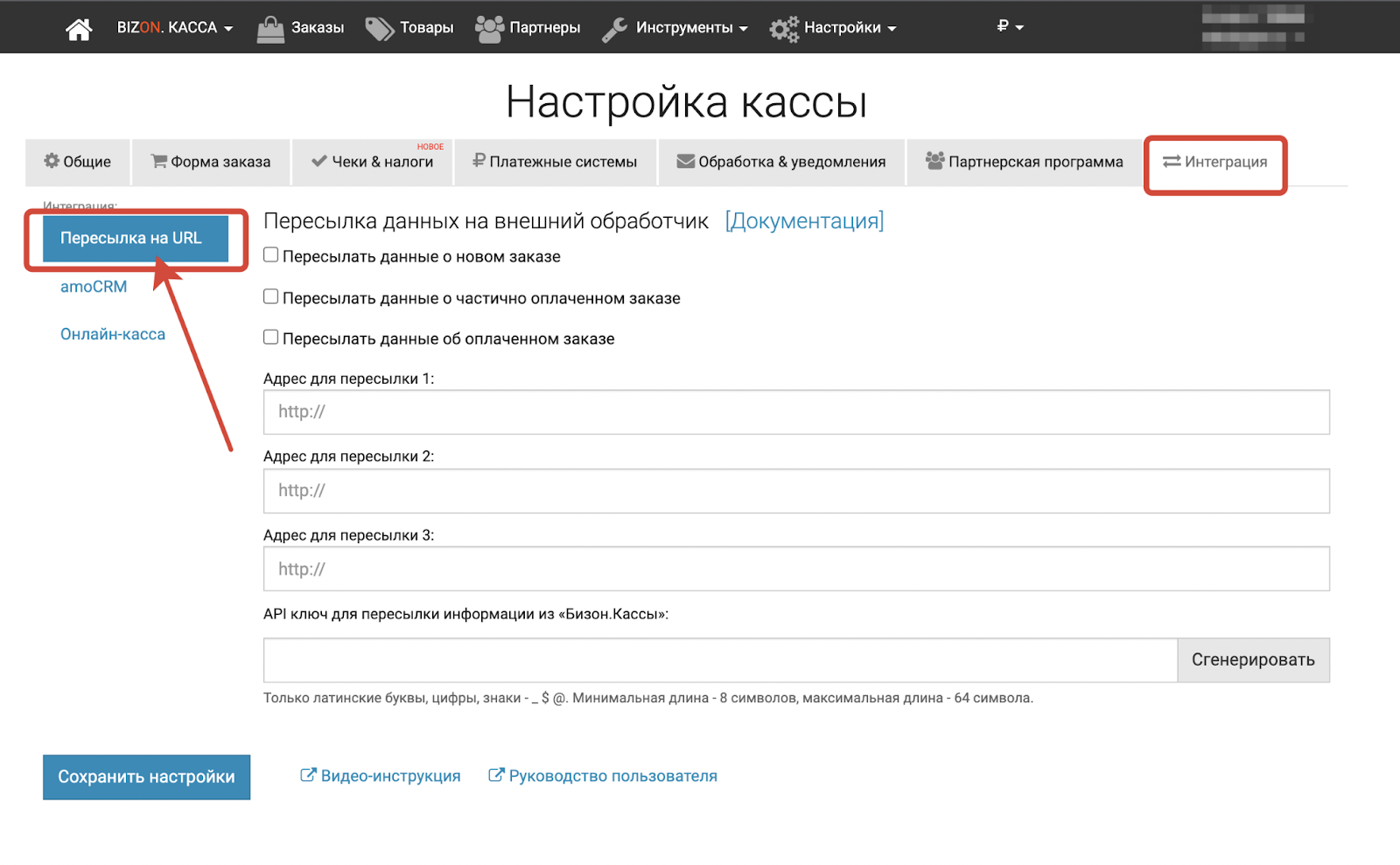
Task: Click Сохранить настройки button
Action: 146,777
